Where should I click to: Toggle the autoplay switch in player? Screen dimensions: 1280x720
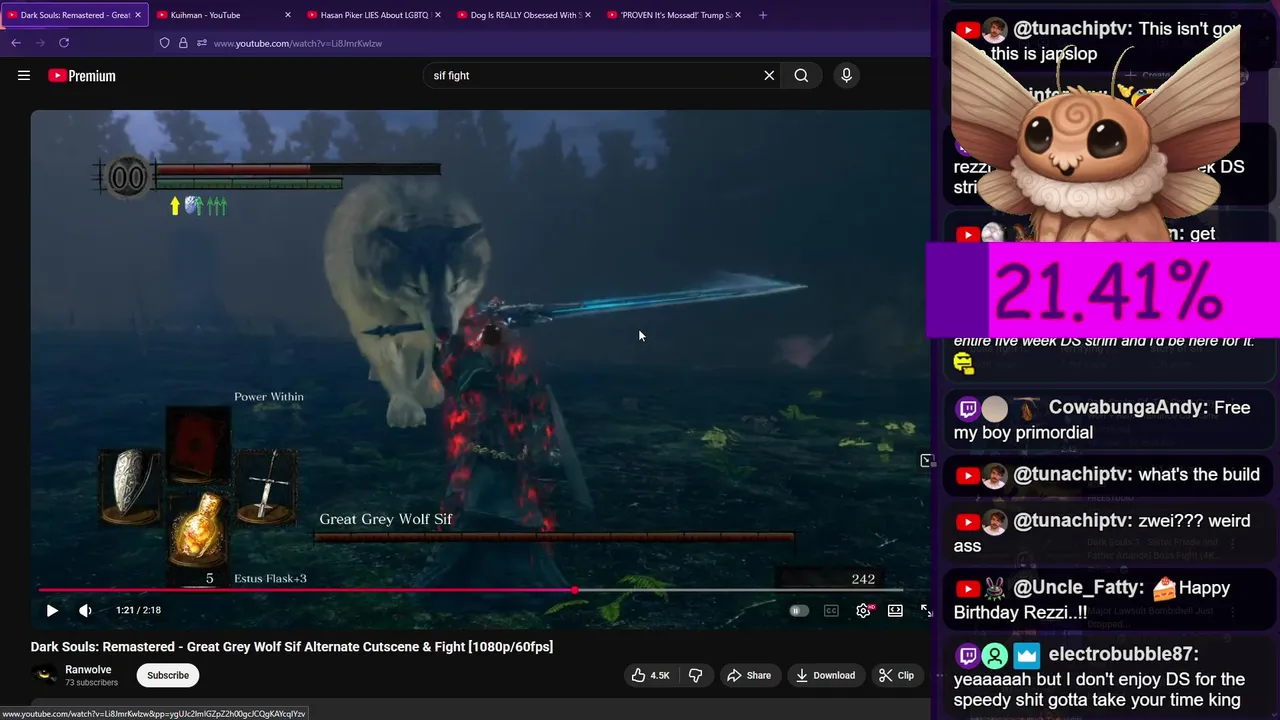(x=798, y=610)
